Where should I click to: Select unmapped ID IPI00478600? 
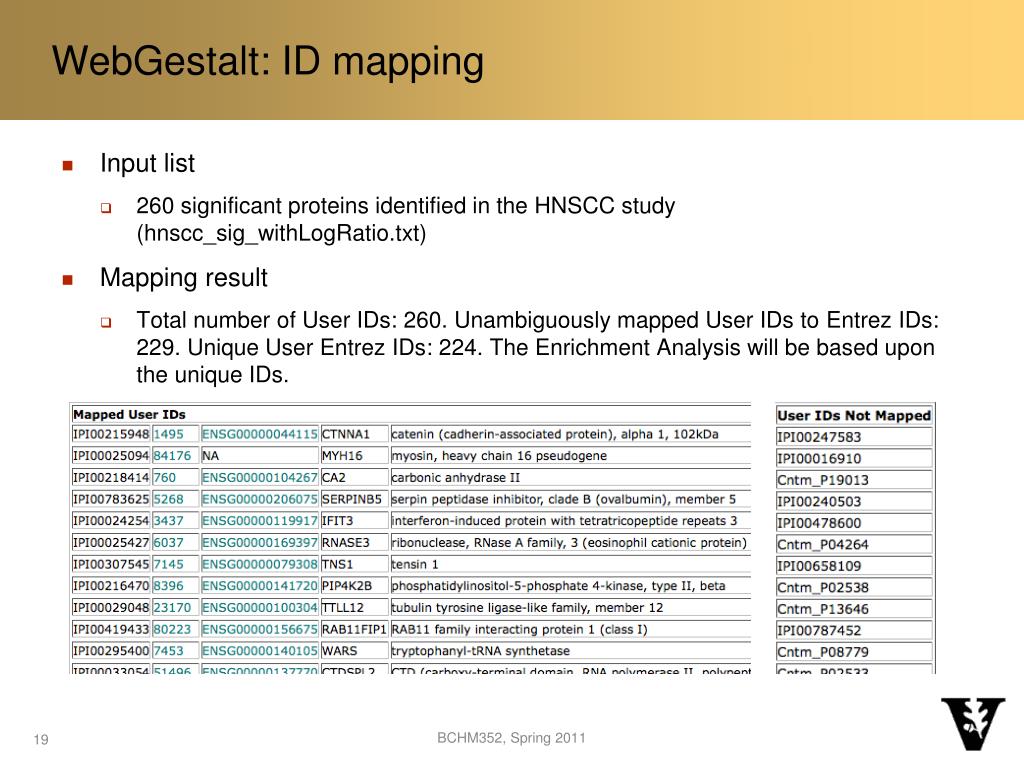click(819, 523)
